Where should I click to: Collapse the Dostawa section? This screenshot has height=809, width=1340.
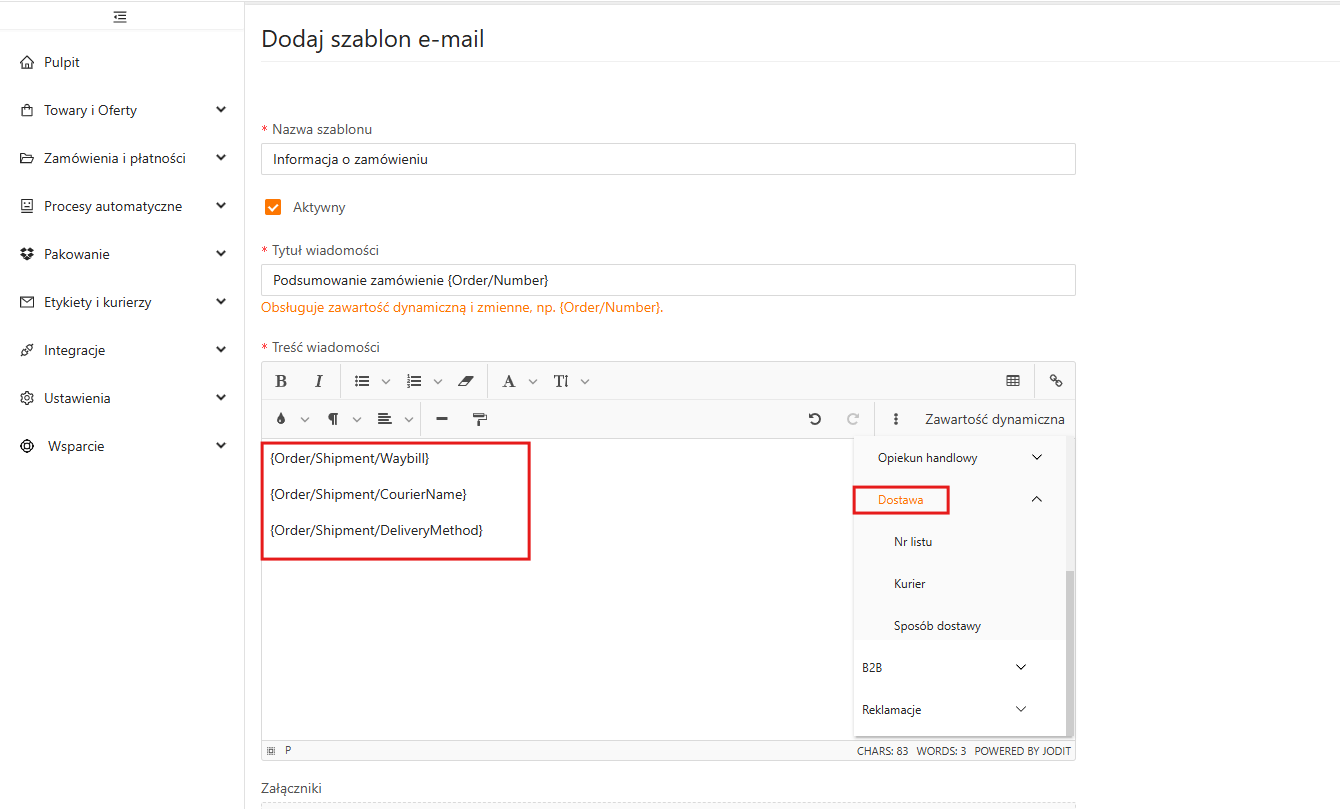1036,499
